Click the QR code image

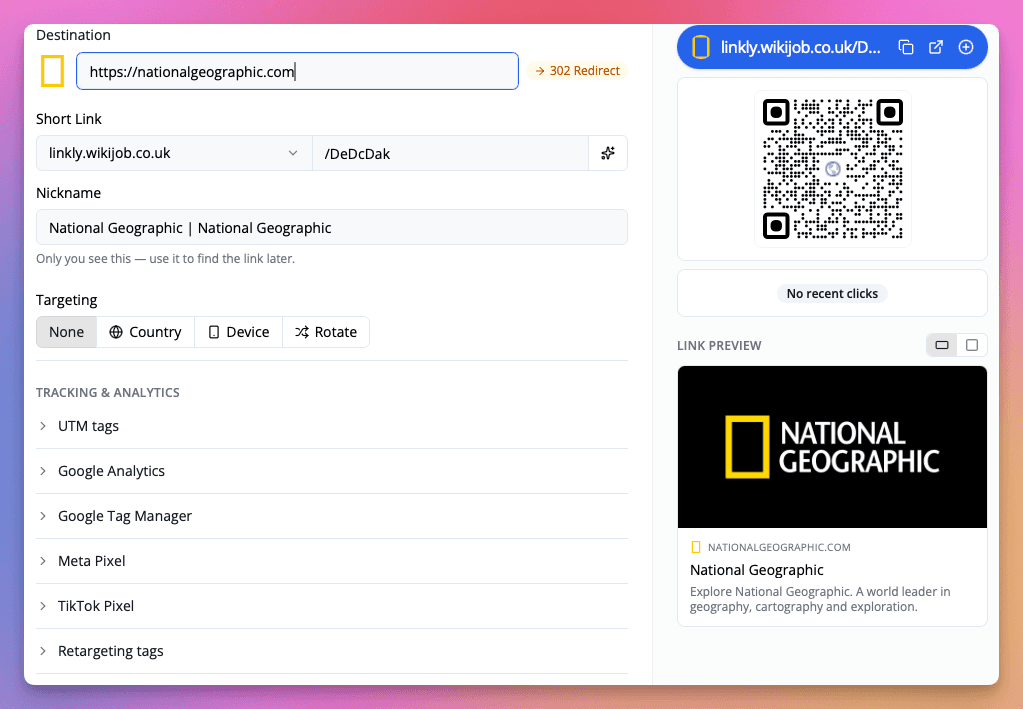point(832,169)
